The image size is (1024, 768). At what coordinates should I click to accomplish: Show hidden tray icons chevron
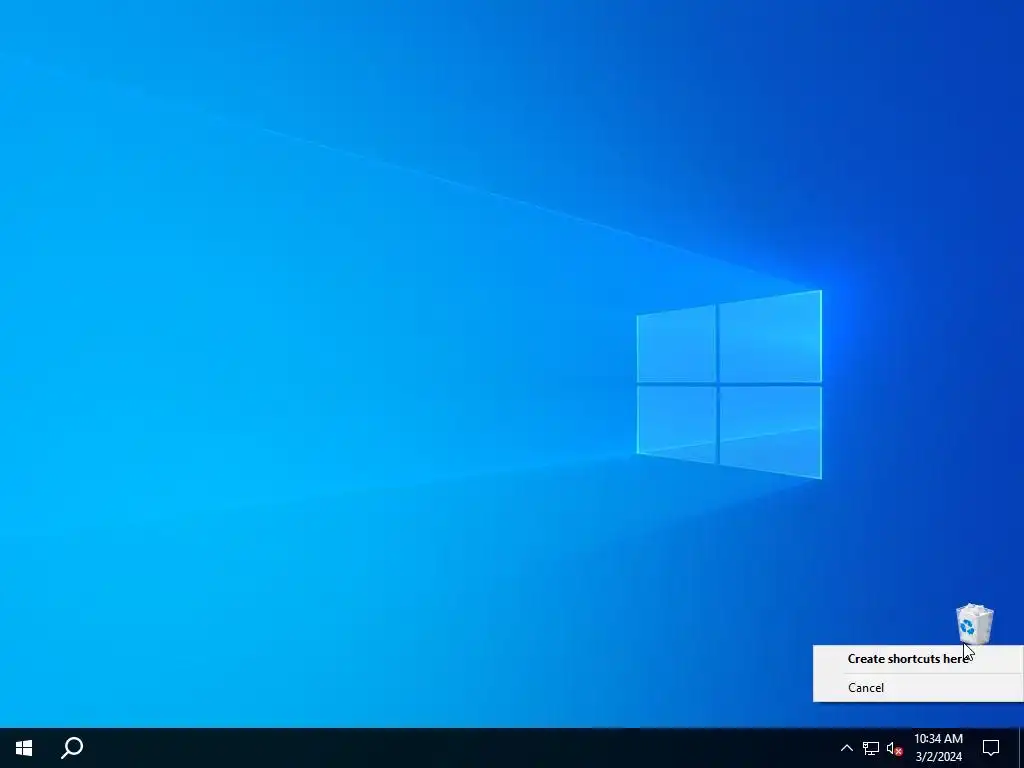click(846, 748)
